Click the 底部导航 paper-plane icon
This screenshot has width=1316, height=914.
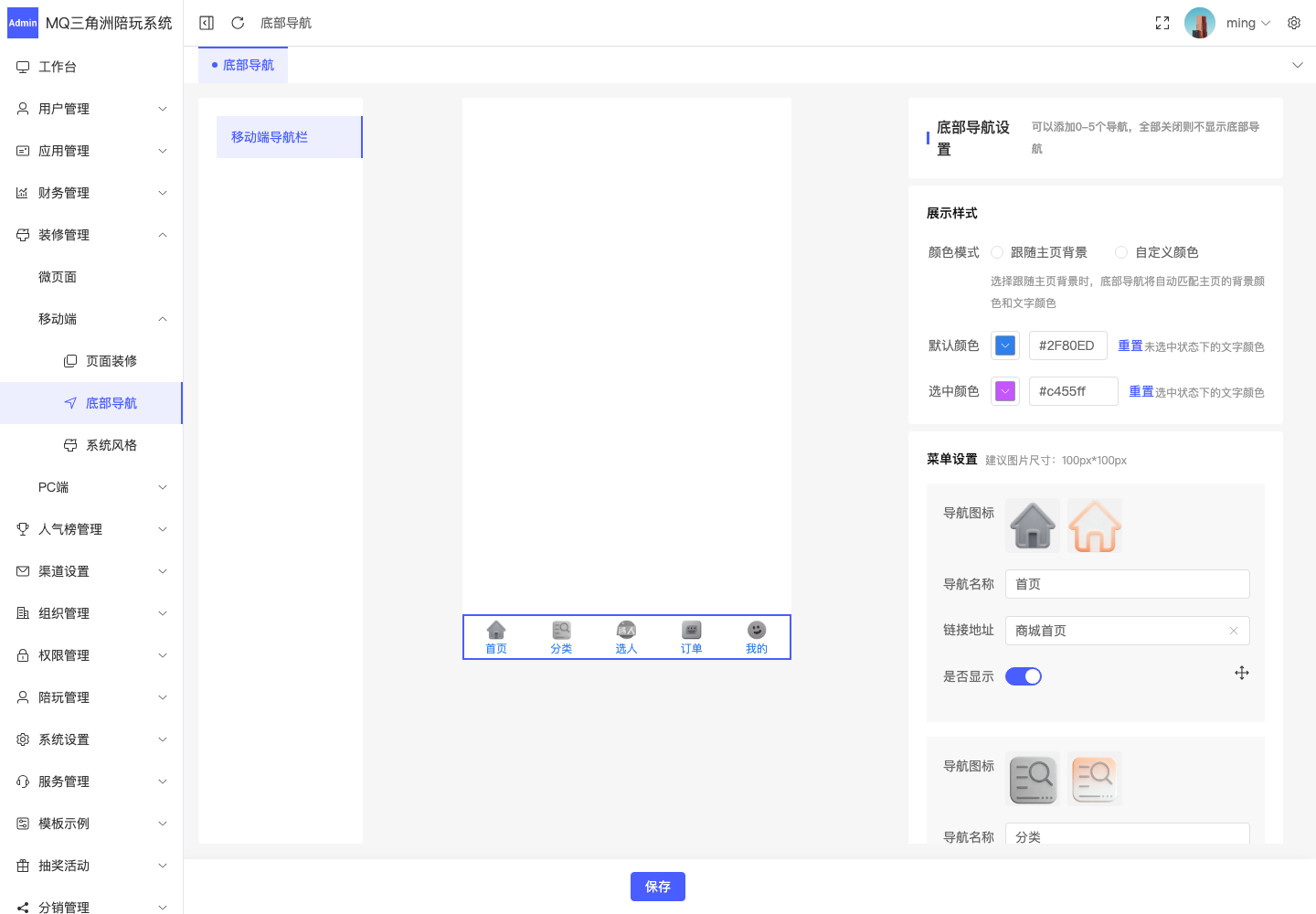coord(70,403)
